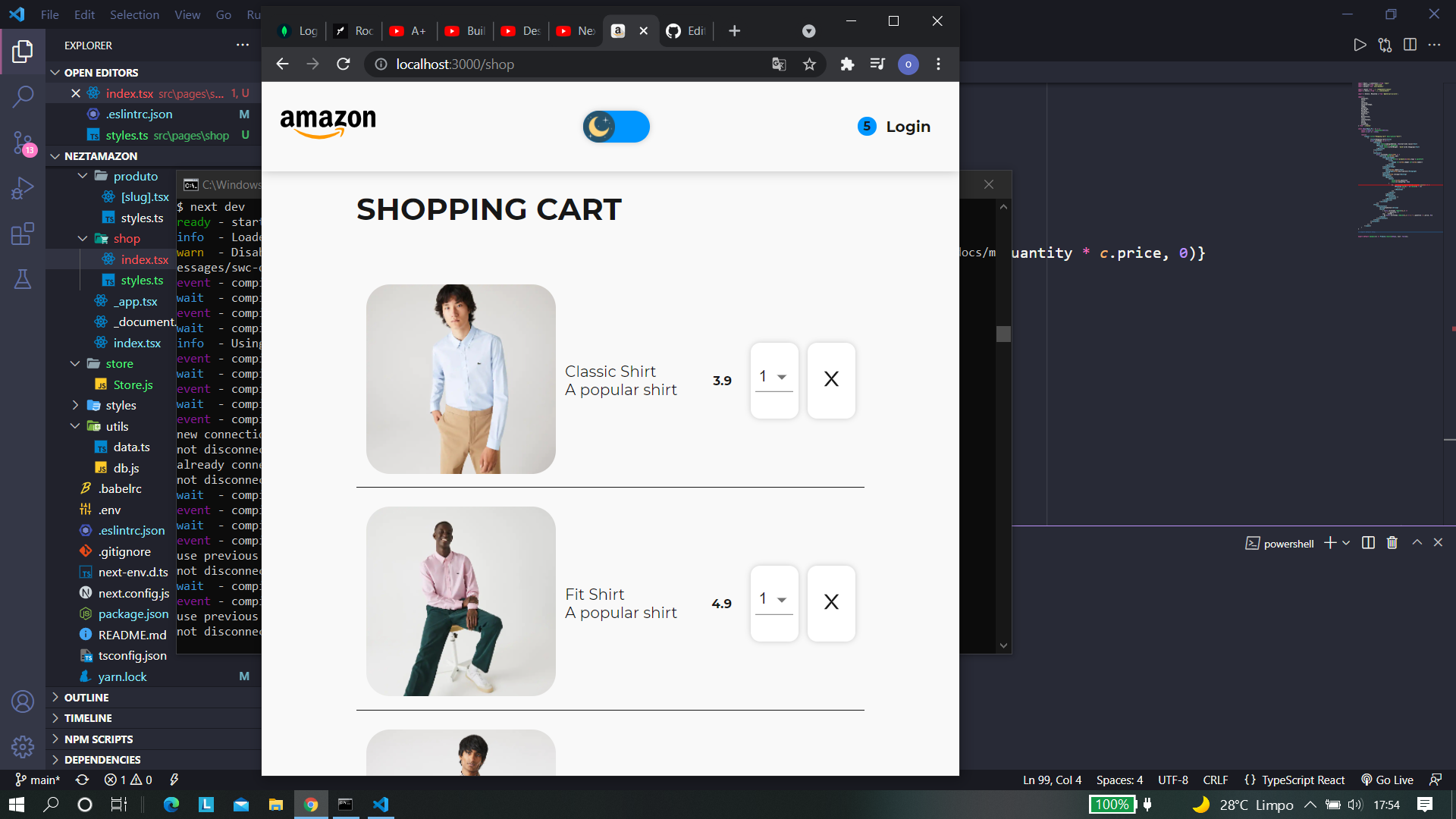
Task: Open Extensions view in activity bar
Action: pos(23,234)
